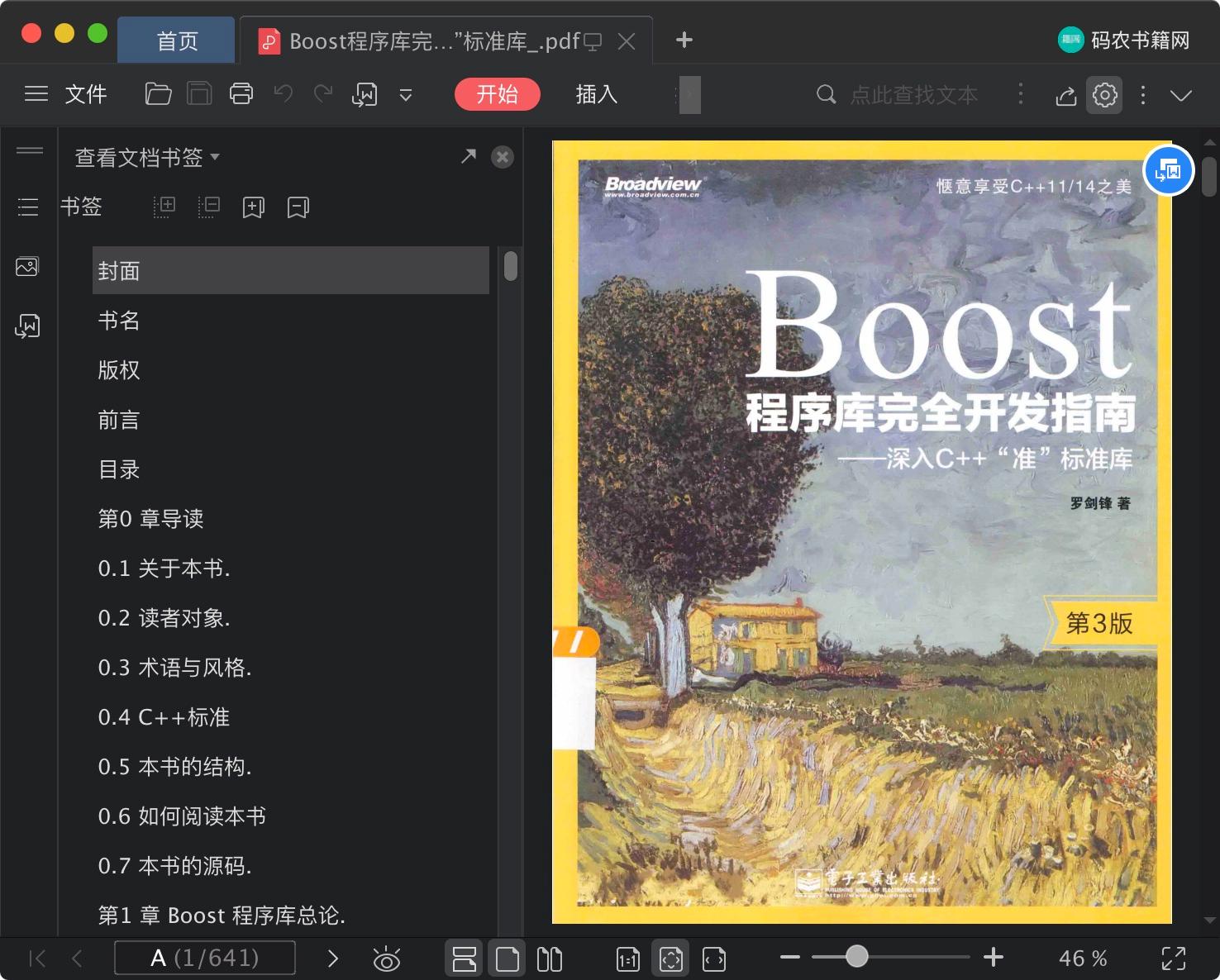Set zoom to actual size 1:1

click(628, 959)
